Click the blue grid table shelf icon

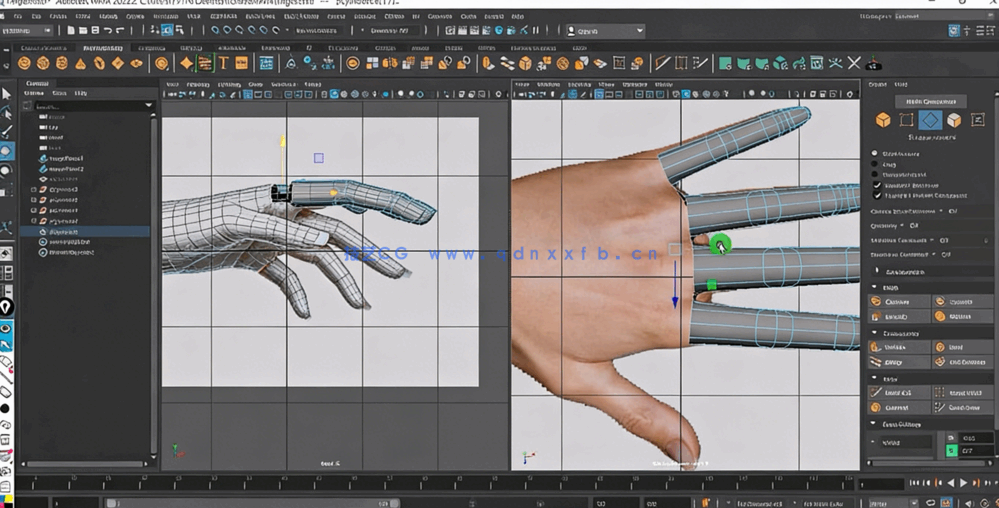click(266, 63)
